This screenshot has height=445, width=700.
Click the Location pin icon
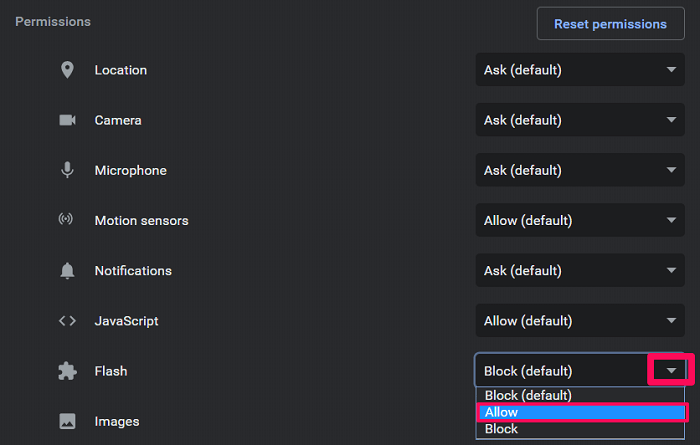[67, 70]
